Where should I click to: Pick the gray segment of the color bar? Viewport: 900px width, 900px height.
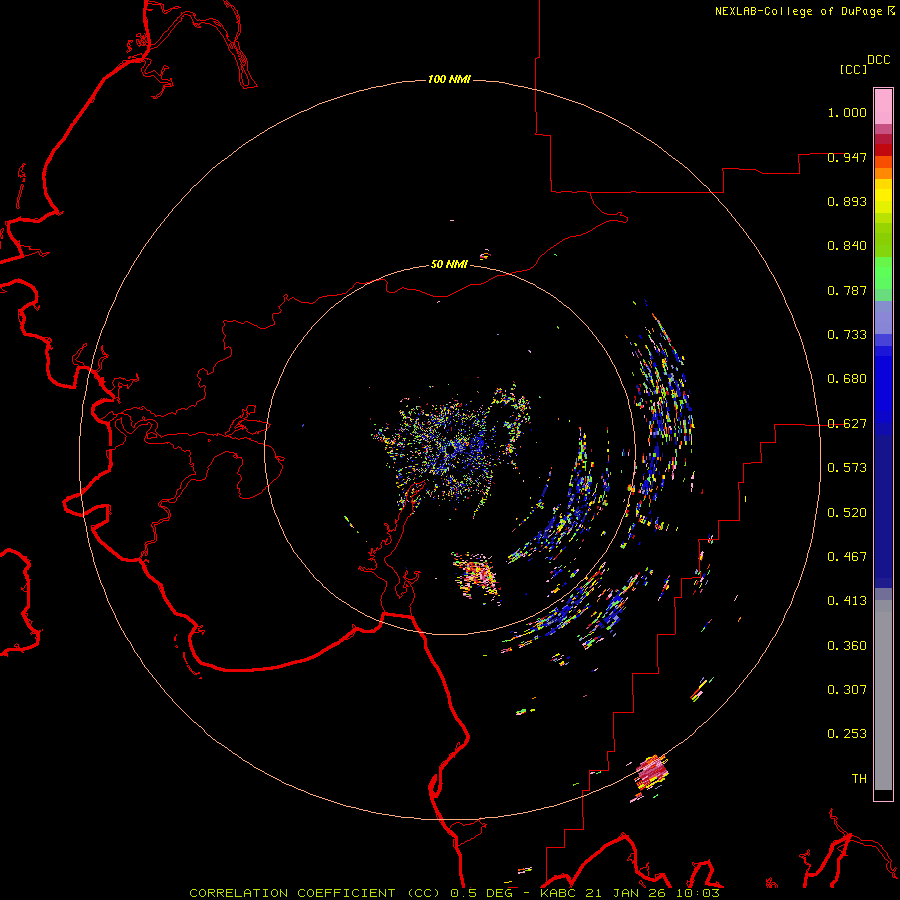point(883,695)
